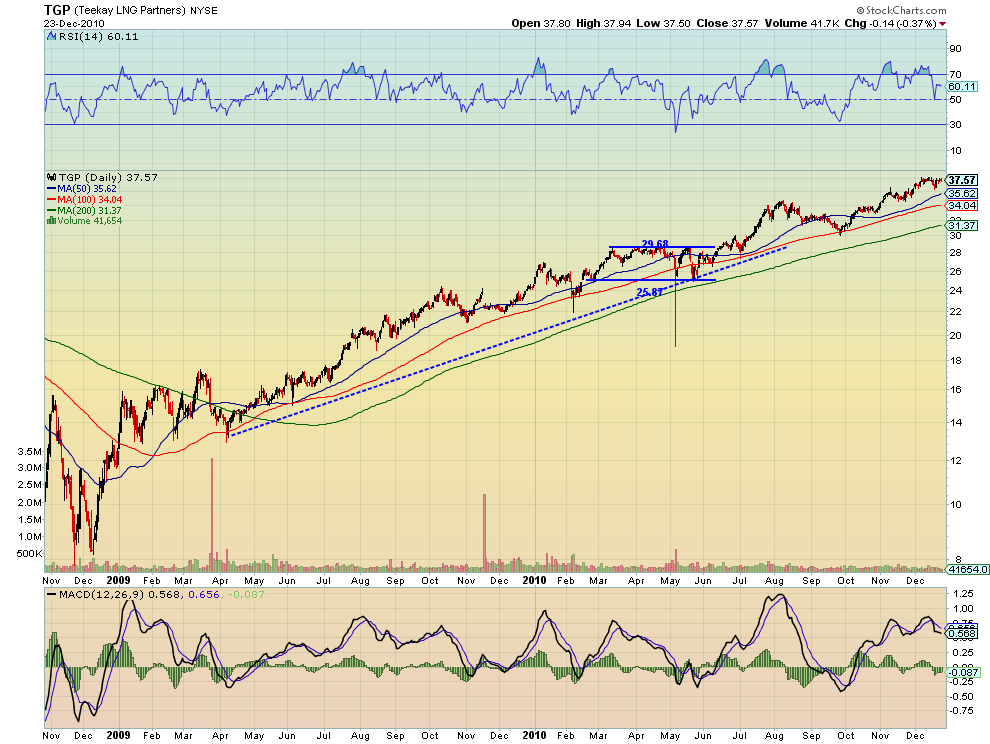The height and width of the screenshot is (744, 990).
Task: Click the MA50 value tag 35.62
Action: pos(962,194)
